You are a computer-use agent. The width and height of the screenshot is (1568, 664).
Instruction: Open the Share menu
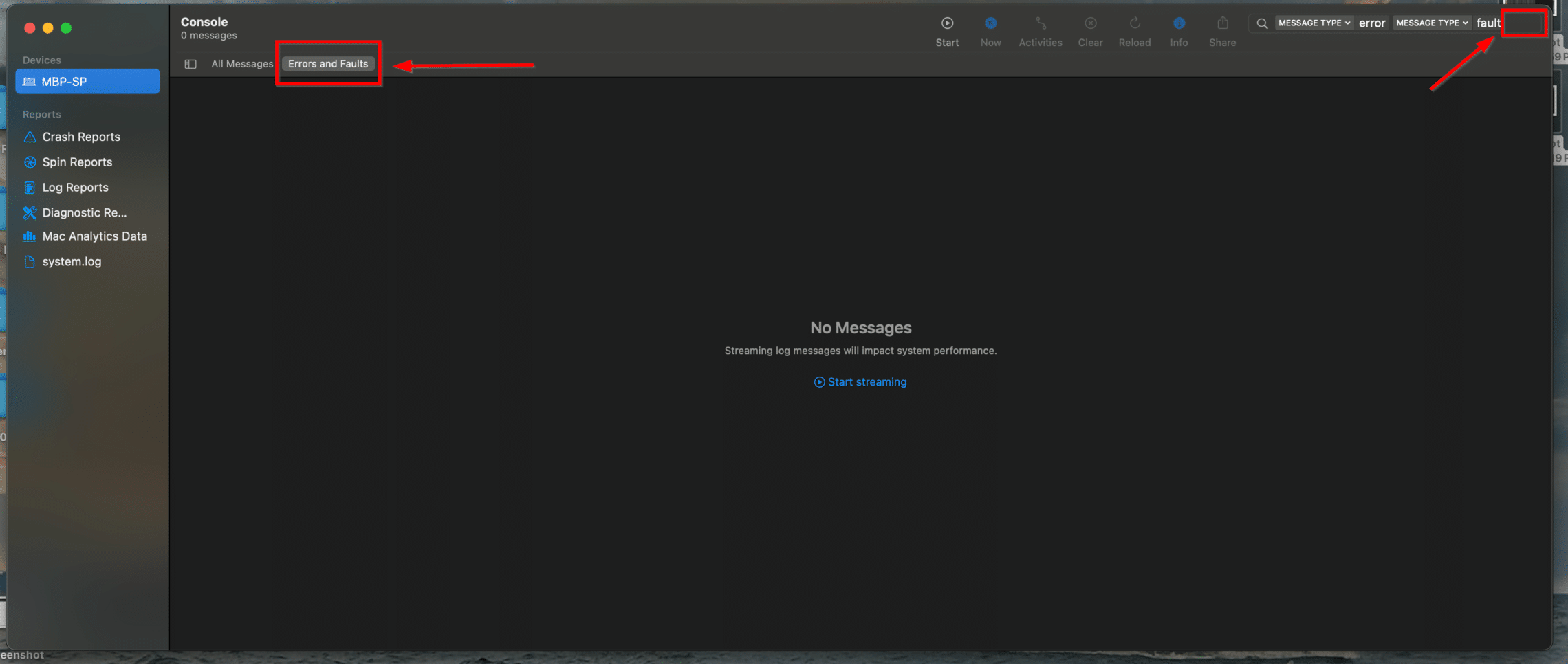1222,29
